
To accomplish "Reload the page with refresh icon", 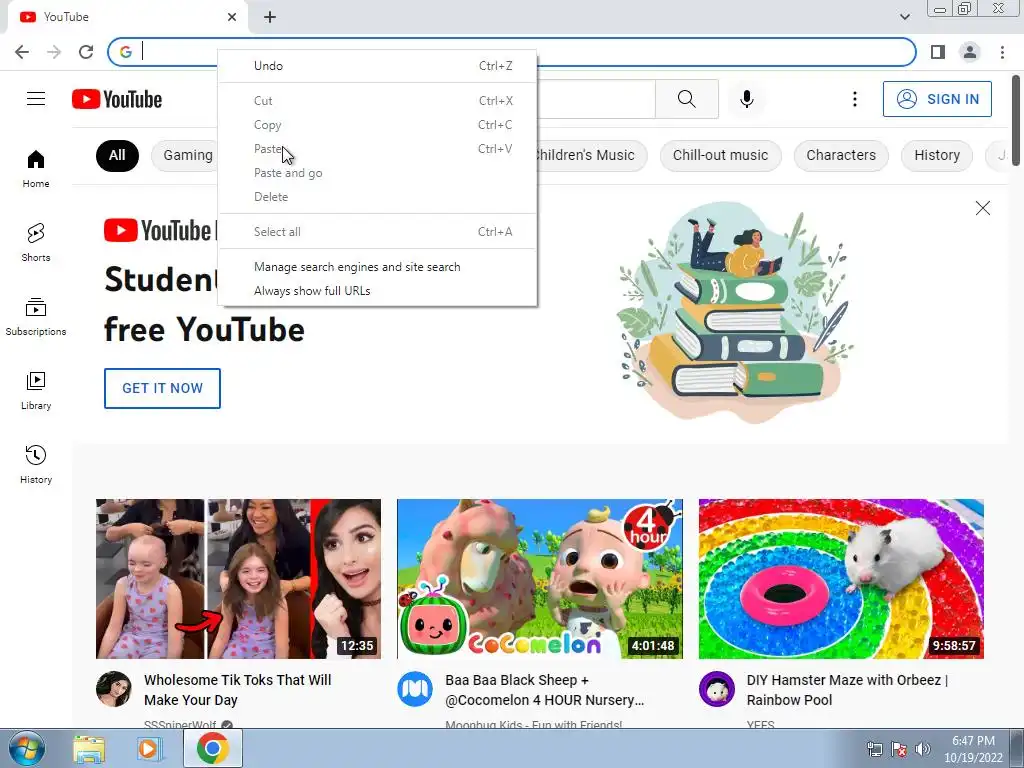I will (86, 52).
